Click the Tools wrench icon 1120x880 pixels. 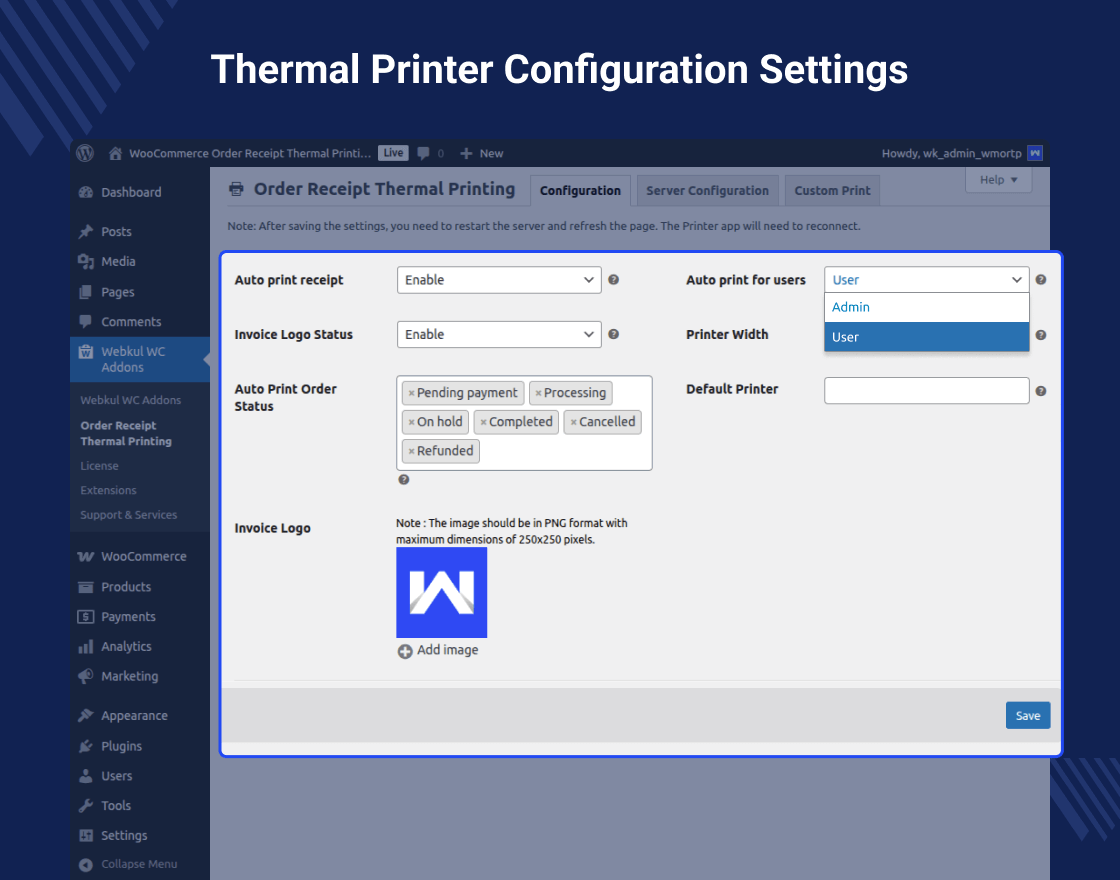pyautogui.click(x=86, y=806)
